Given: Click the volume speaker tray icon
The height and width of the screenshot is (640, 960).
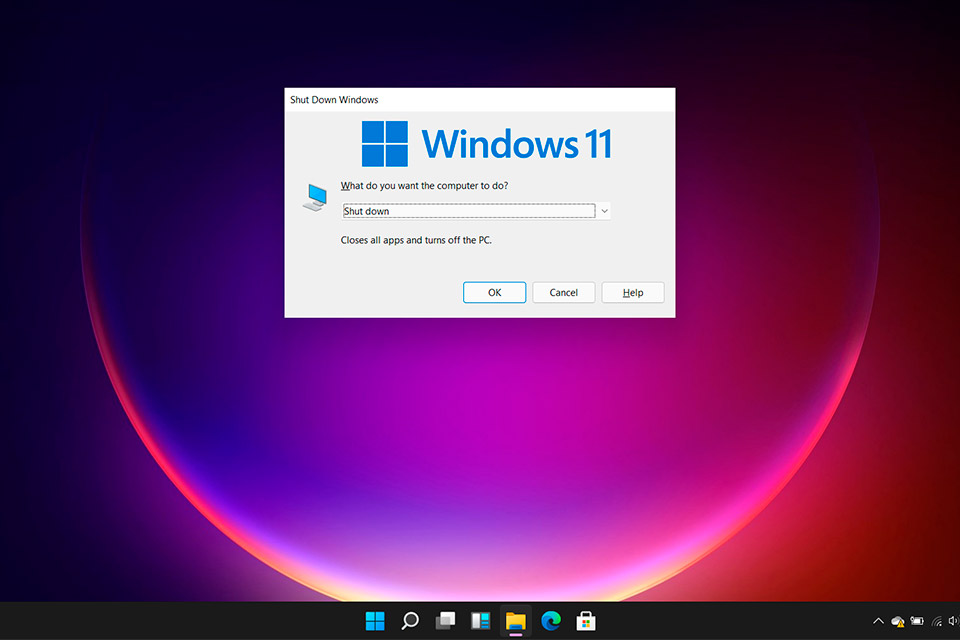Looking at the screenshot, I should click(954, 621).
